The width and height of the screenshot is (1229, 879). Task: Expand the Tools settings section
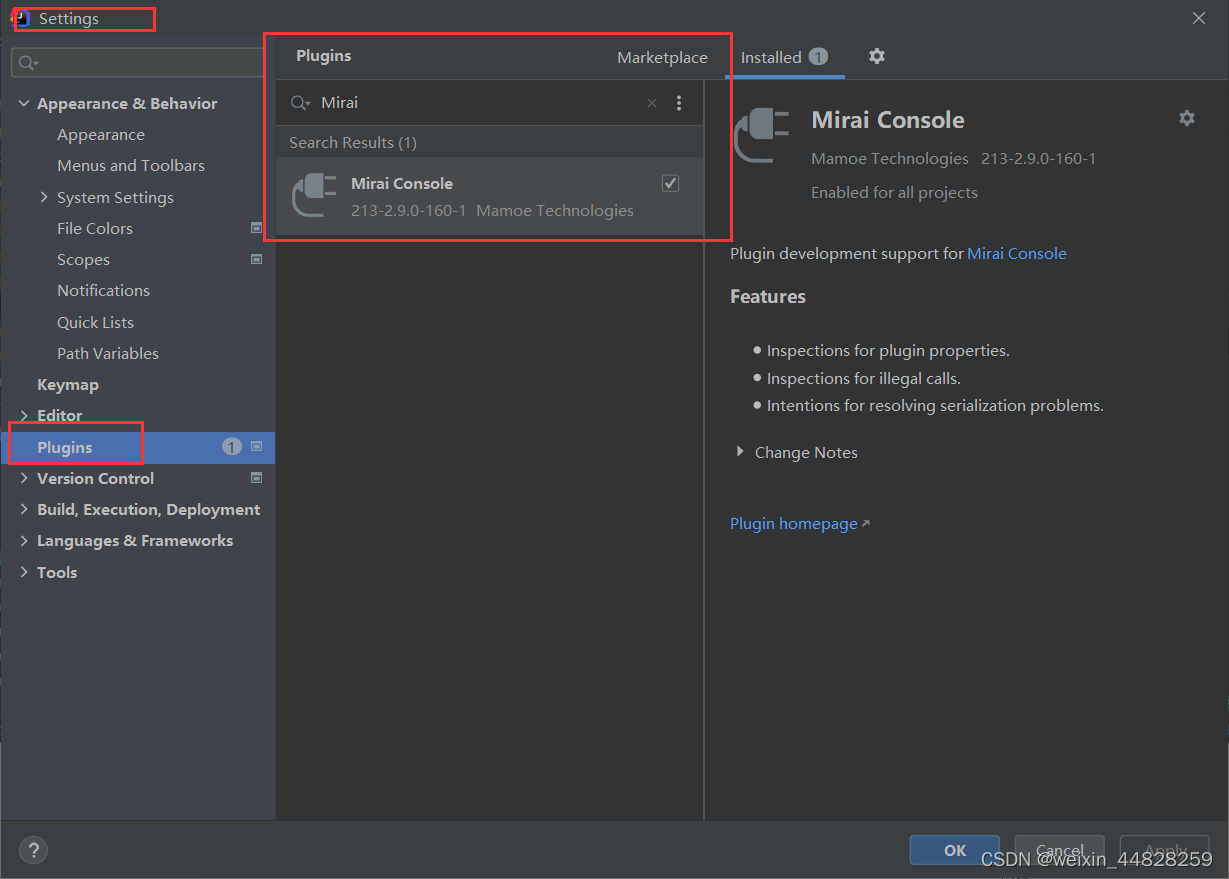point(24,572)
